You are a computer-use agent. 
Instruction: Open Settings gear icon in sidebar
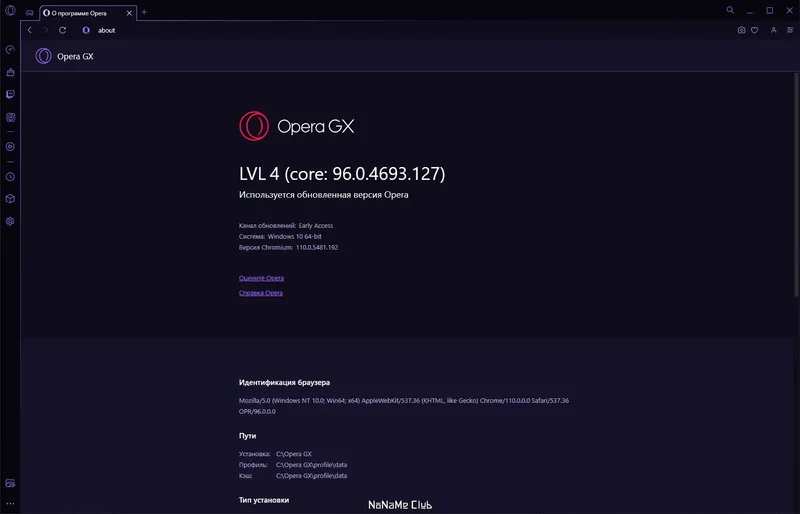click(x=10, y=221)
